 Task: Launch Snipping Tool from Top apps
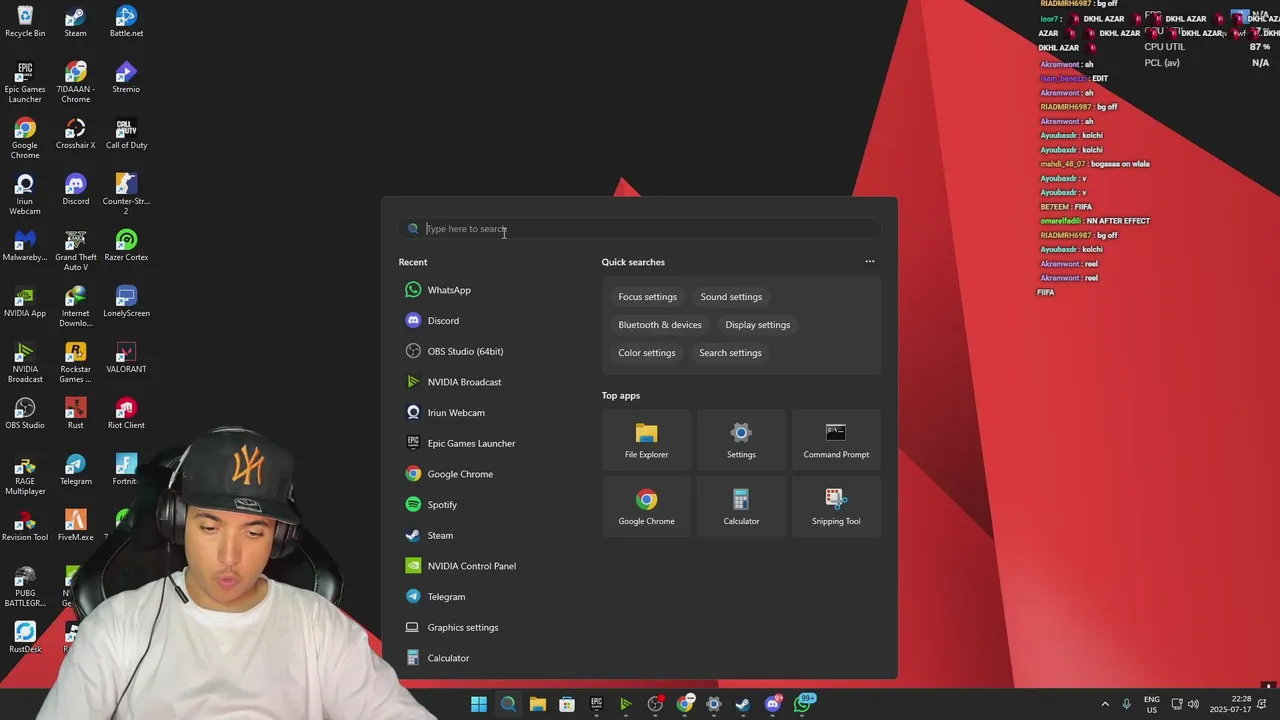836,507
